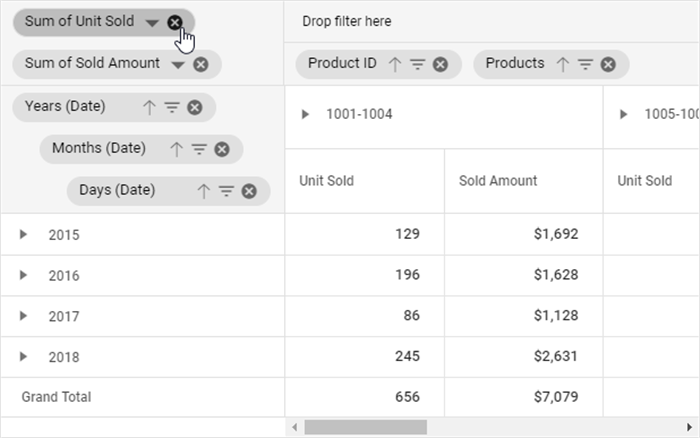Remove the Products field button
This screenshot has width=700, height=438.
click(609, 64)
